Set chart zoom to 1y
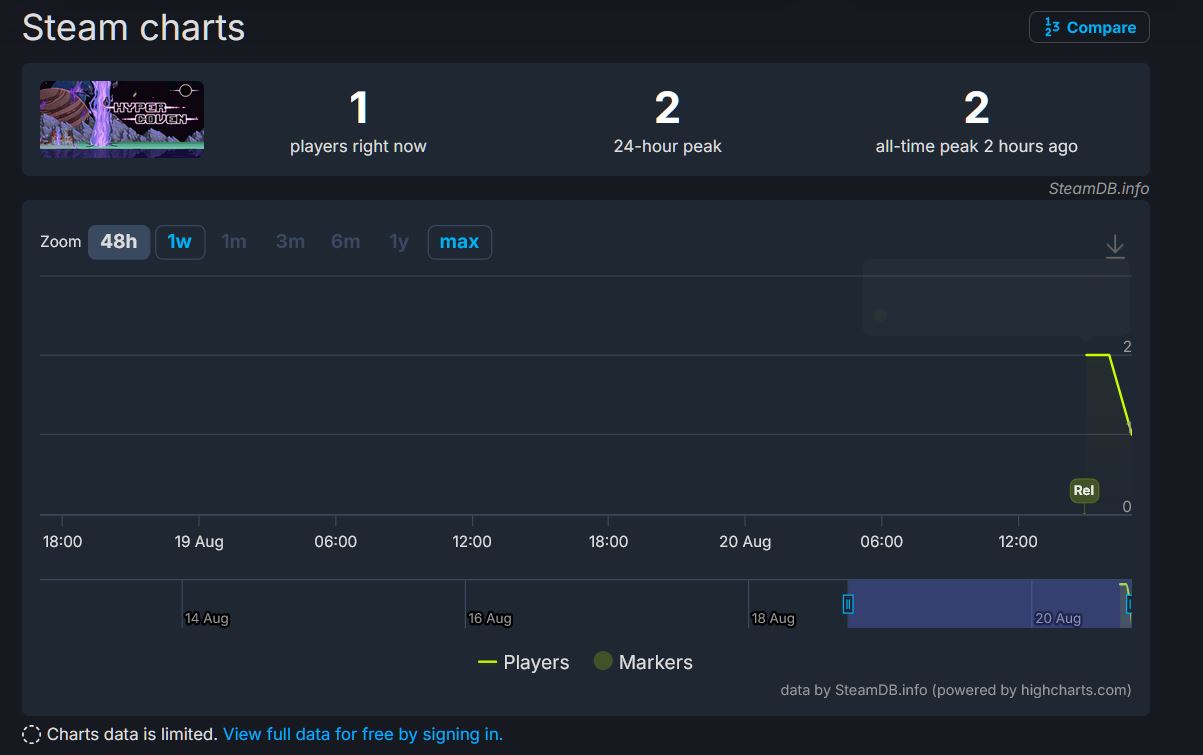The height and width of the screenshot is (755, 1203). [399, 242]
